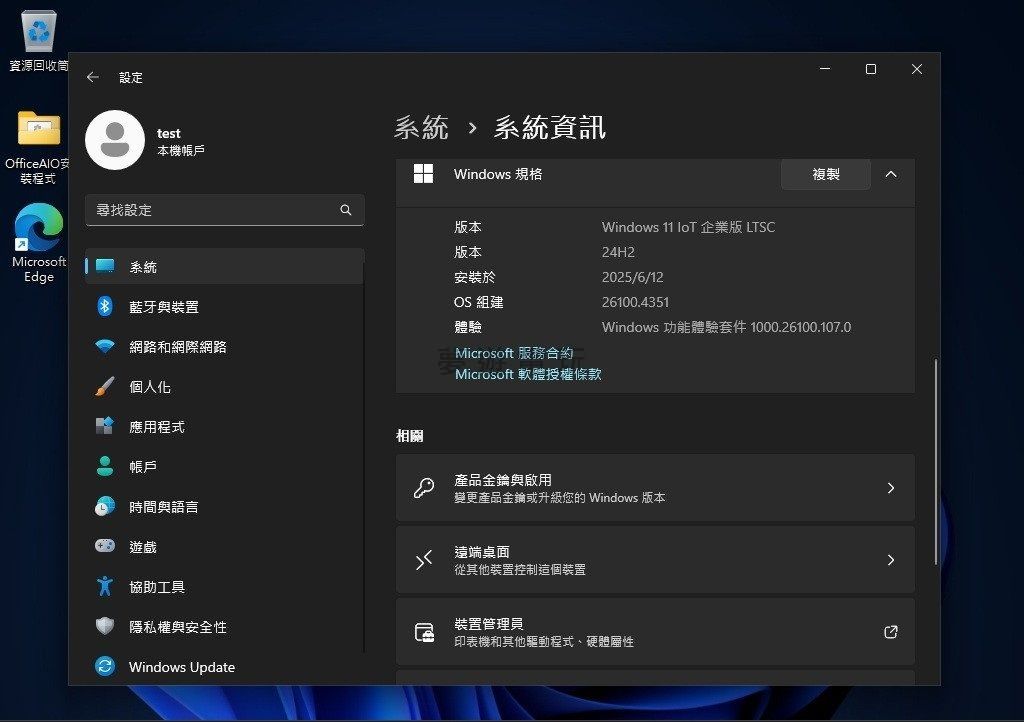Open 時間與語言 settings category
Screen dimensions: 1024x722
pos(224,507)
